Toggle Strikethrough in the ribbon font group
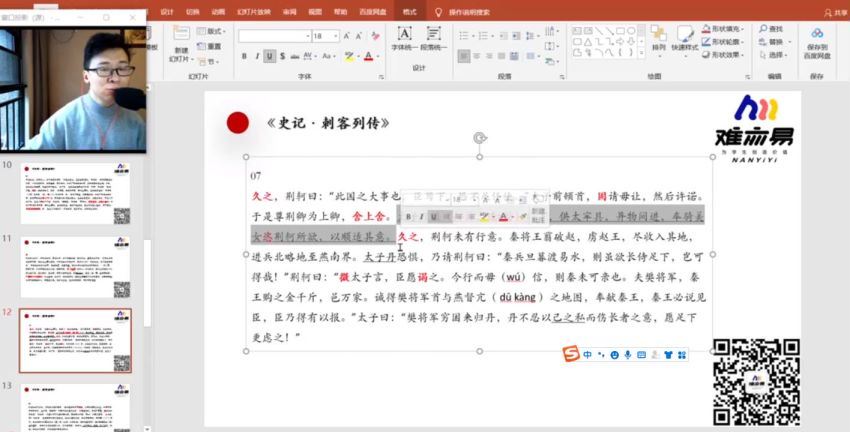The image size is (850, 432). coord(295,56)
